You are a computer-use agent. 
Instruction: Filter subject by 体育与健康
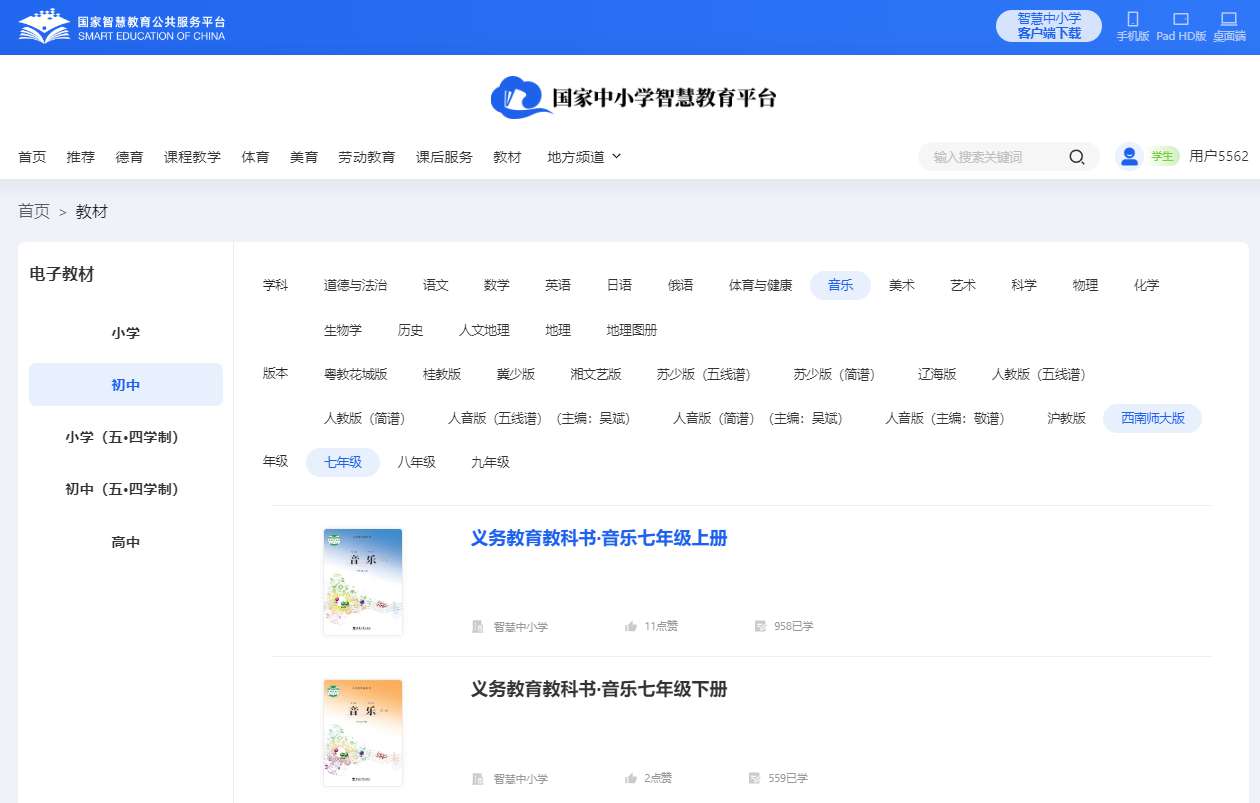(x=760, y=285)
